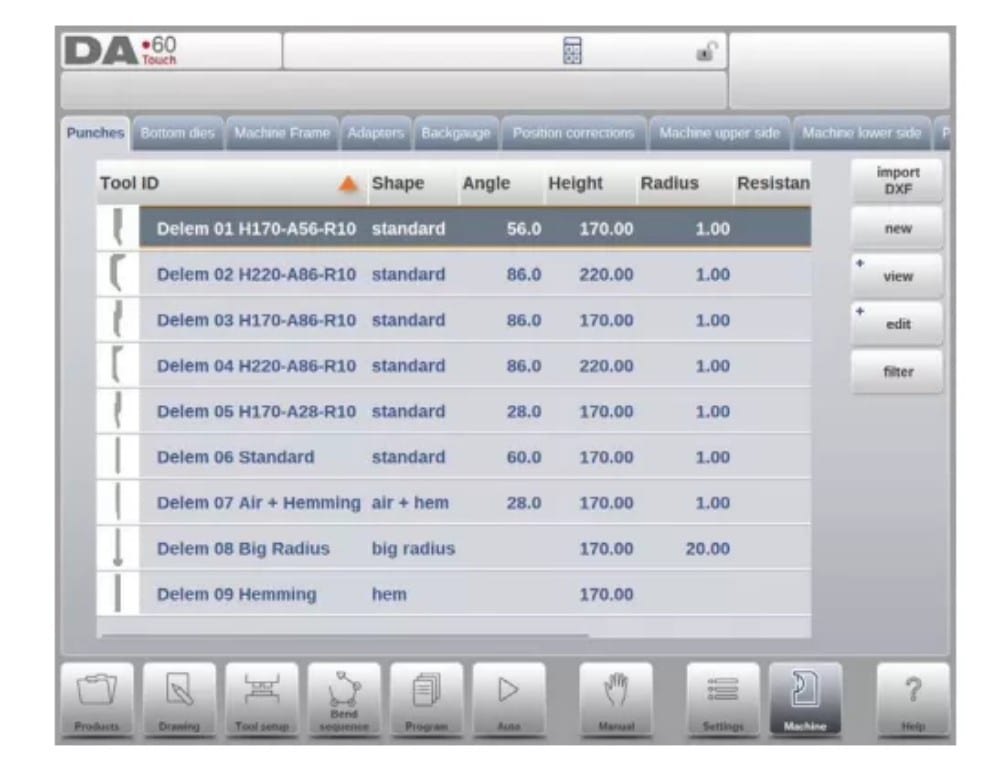1000x760 pixels.
Task: Select row Delem 09 Hemming
Action: (454, 594)
